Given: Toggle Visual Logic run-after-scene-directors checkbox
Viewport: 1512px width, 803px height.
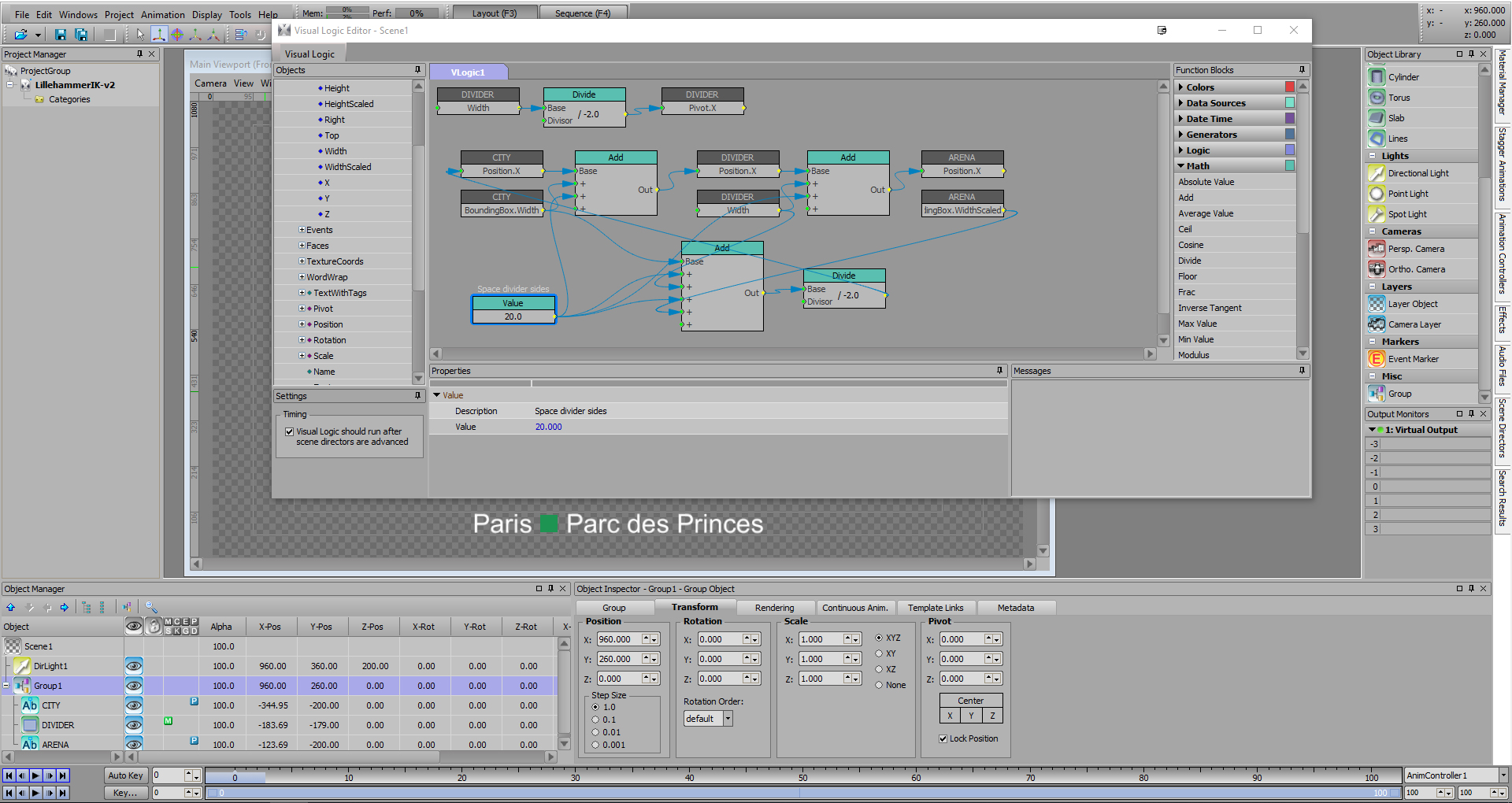Looking at the screenshot, I should pyautogui.click(x=290, y=431).
